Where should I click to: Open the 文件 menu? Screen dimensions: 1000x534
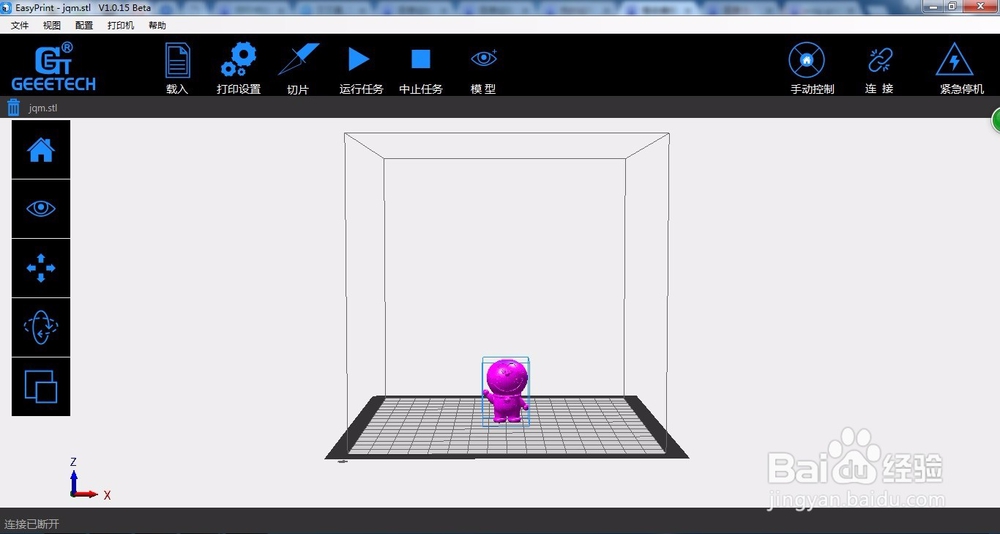(20, 26)
